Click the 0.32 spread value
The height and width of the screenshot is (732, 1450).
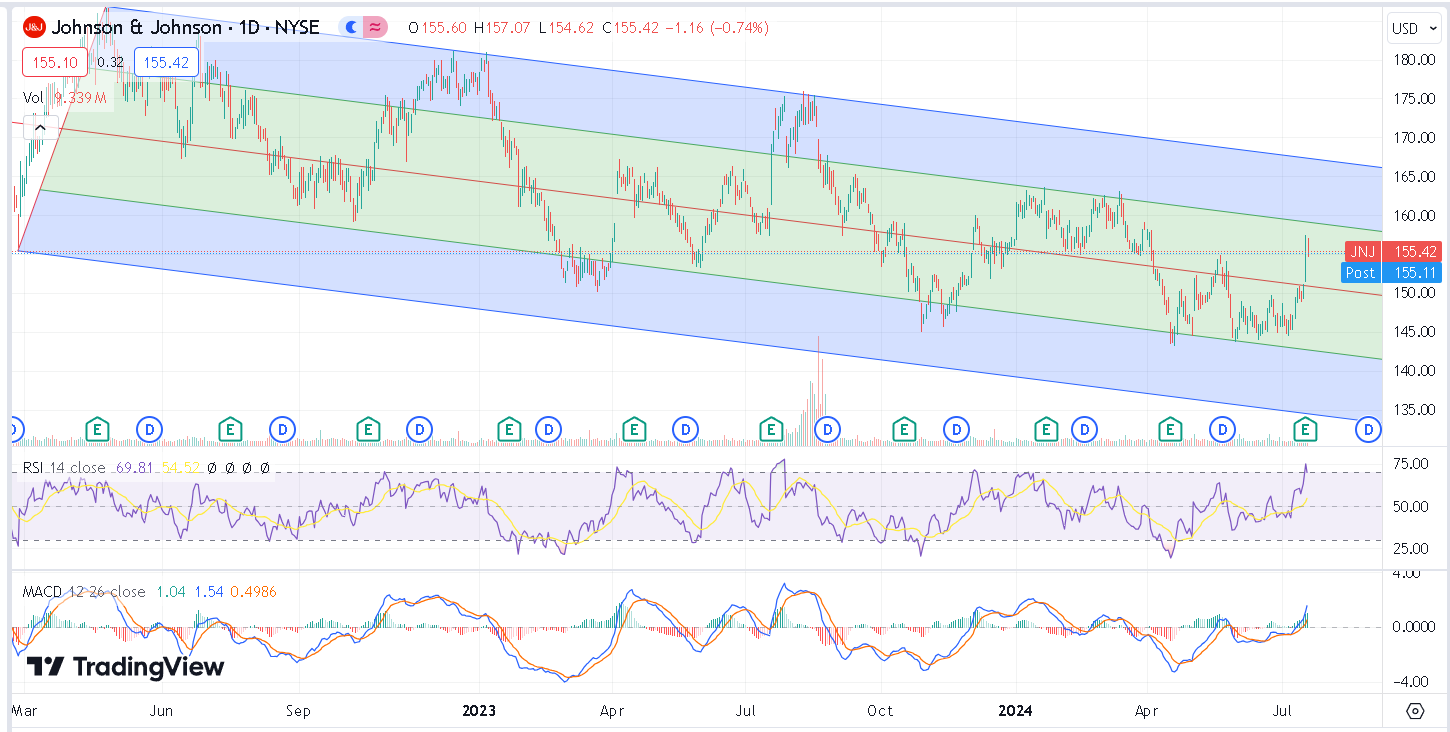pyautogui.click(x=111, y=62)
